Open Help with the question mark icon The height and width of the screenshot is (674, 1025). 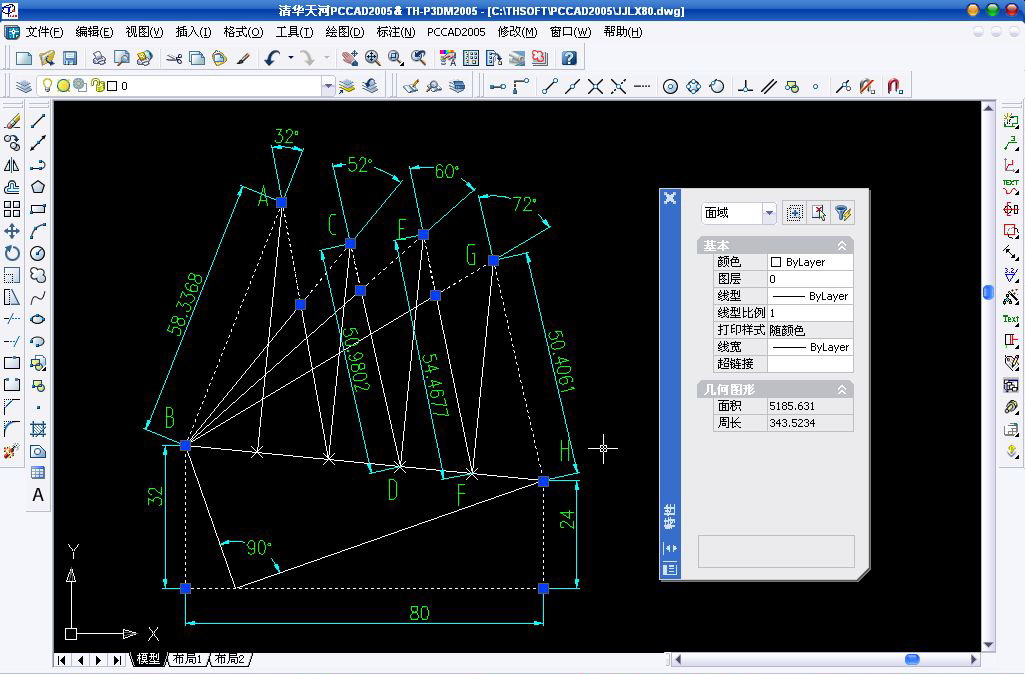[569, 58]
